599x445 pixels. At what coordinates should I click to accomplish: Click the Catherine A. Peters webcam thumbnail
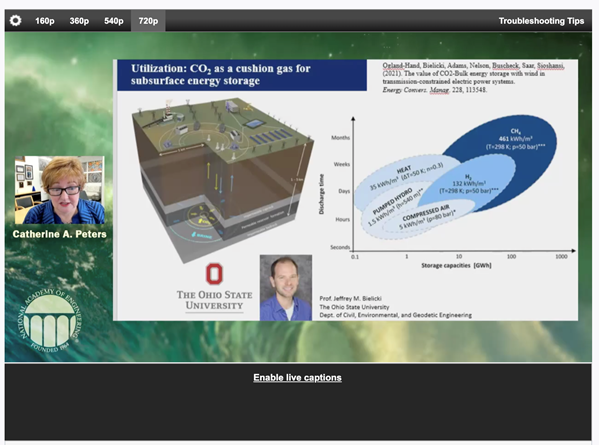pyautogui.click(x=60, y=190)
